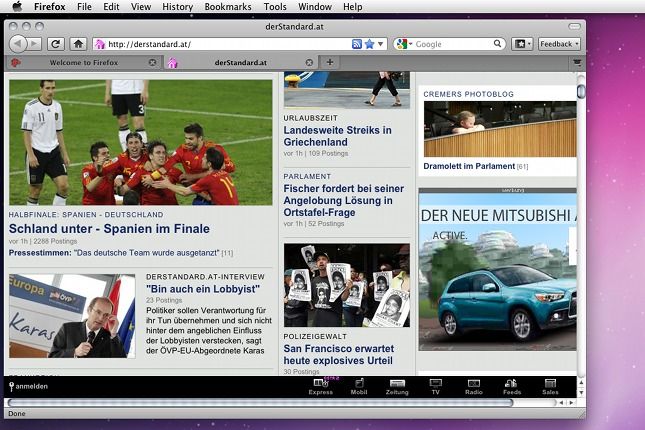Open the Help menu
This screenshot has width=645, height=430.
[353, 7]
